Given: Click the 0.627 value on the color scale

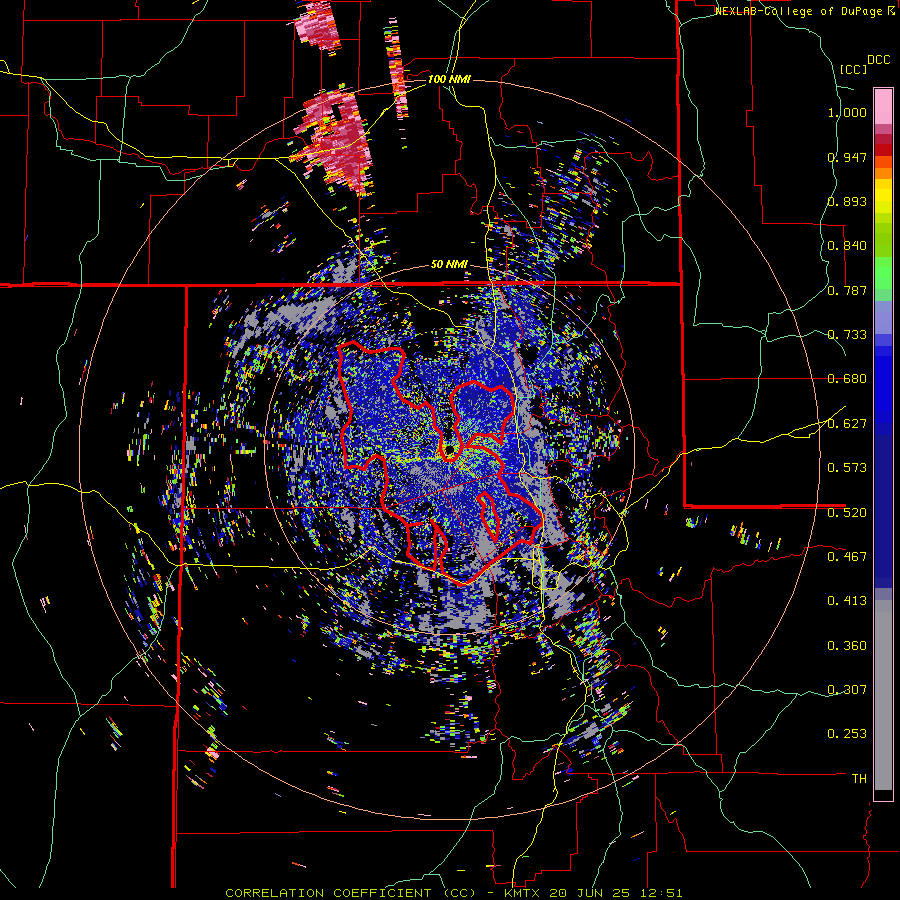Looking at the screenshot, I should 847,424.
